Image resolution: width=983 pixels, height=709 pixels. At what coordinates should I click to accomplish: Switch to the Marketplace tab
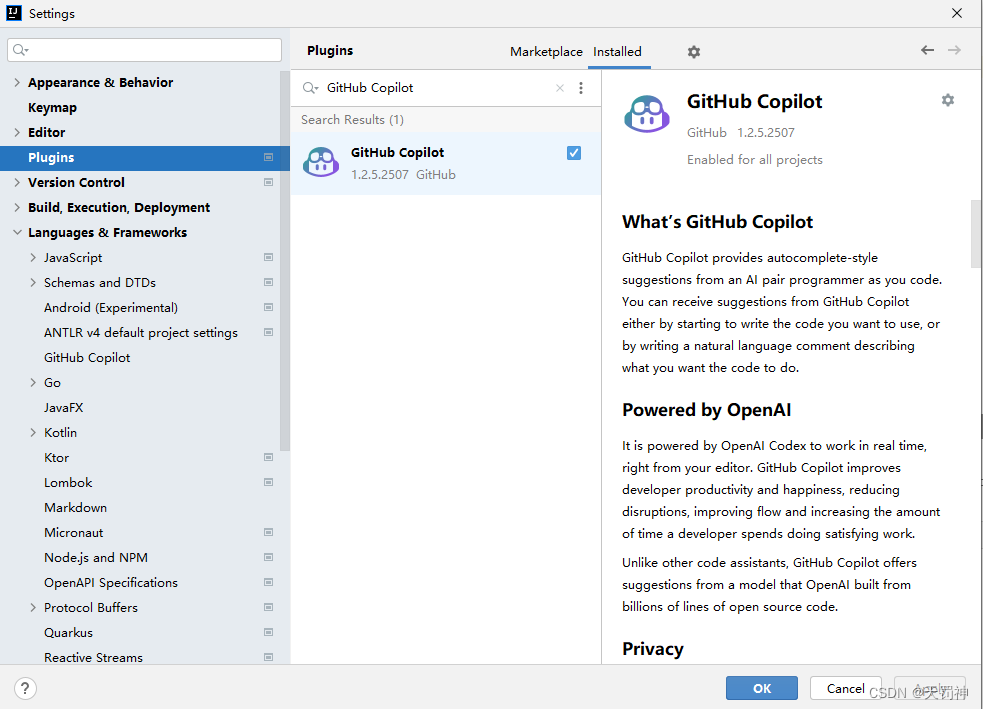(546, 52)
